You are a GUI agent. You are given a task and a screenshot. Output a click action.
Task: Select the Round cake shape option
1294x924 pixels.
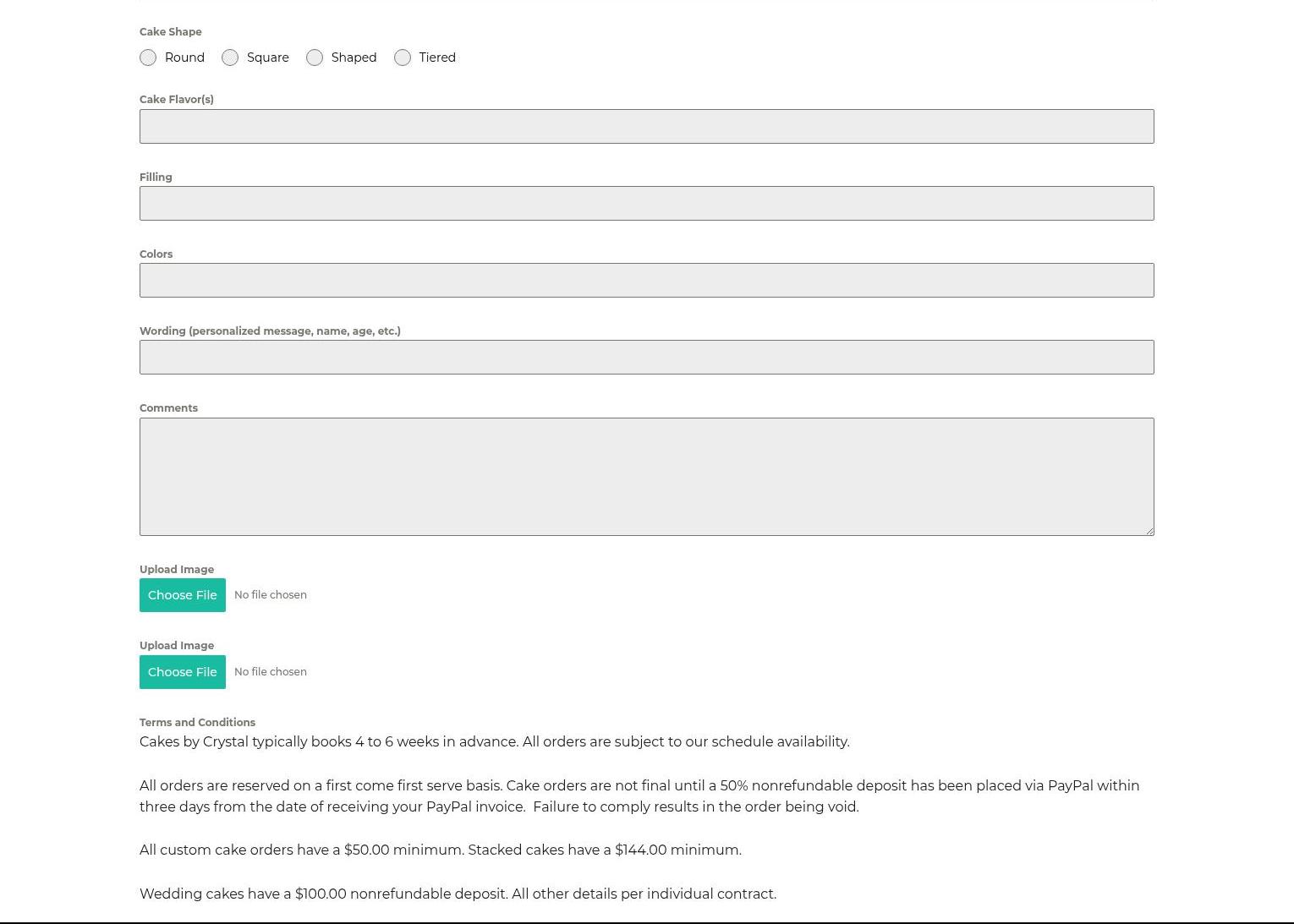148,57
